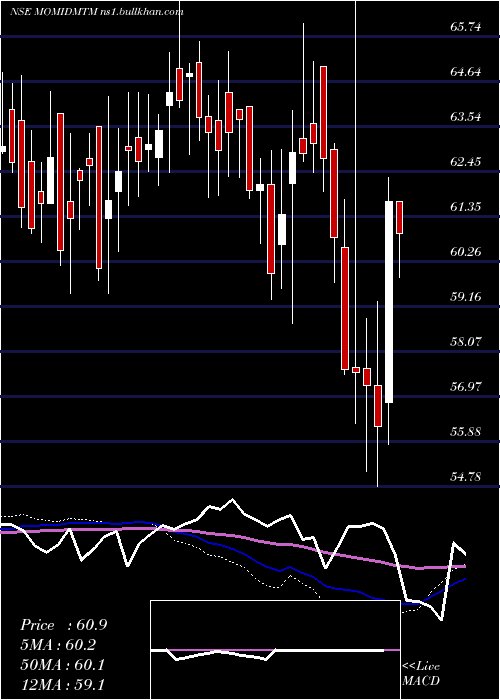
Task: Click the 54.78 price axis label
Action: coord(466,476)
